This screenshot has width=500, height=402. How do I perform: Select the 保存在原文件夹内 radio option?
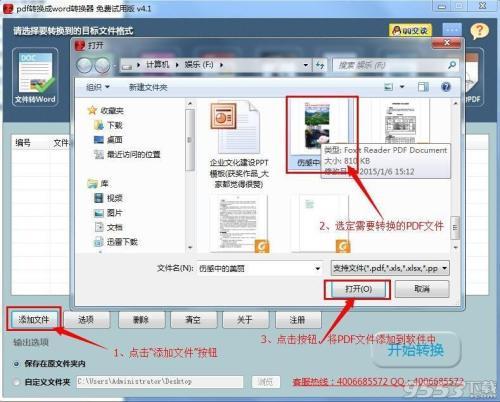[16, 364]
